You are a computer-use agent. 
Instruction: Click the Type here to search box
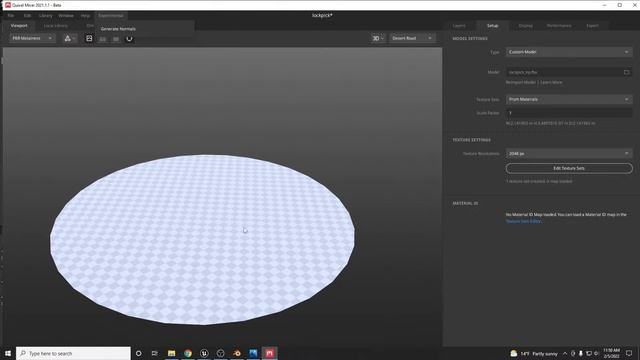[73, 353]
